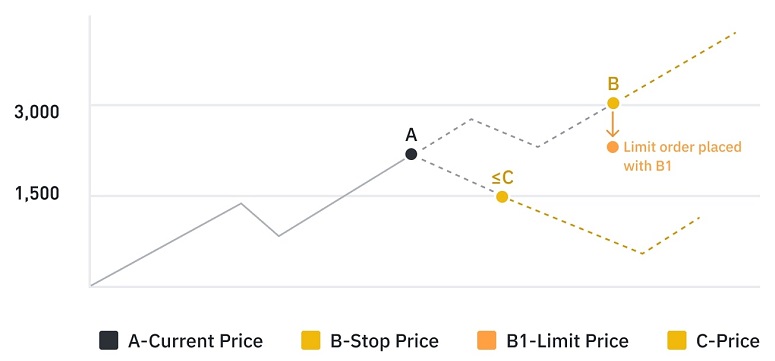Click the yellow point C marker
The height and width of the screenshot is (361, 775).
click(502, 197)
